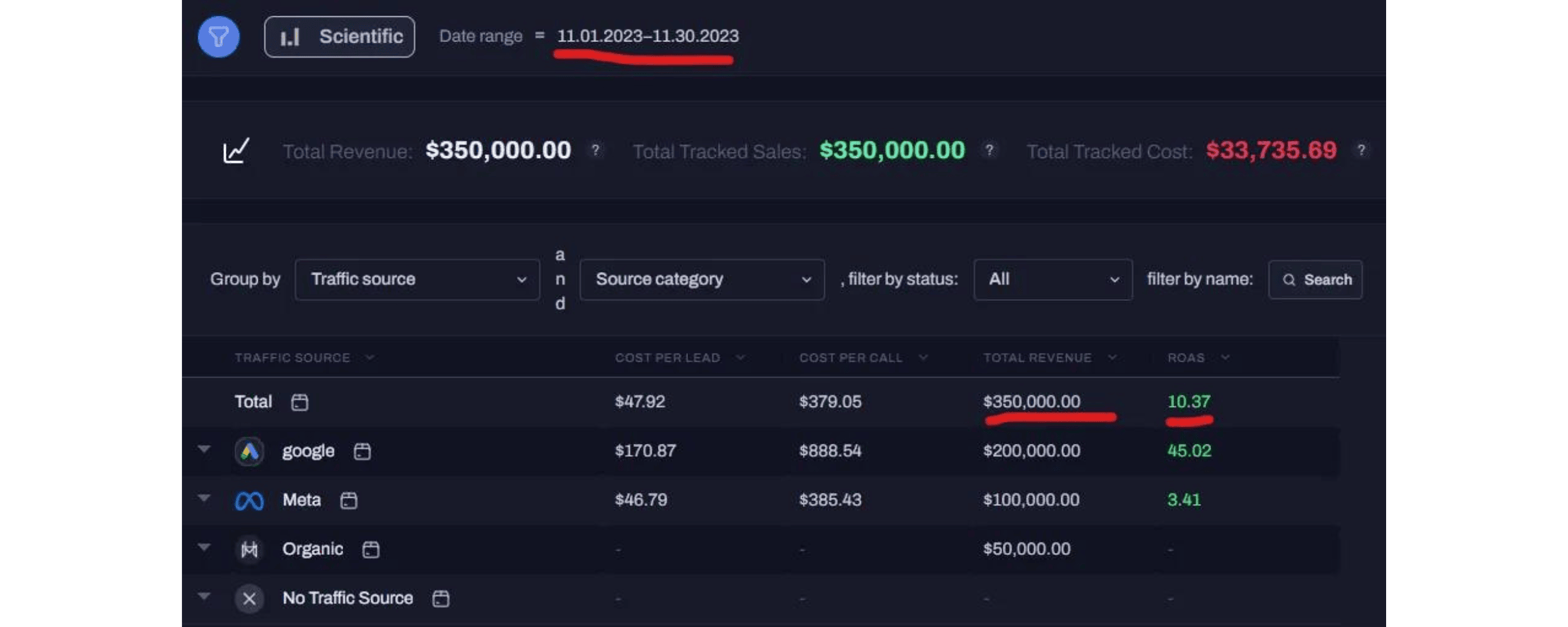
Task: Open the Traffic source group-by dropdown
Action: pyautogui.click(x=417, y=280)
